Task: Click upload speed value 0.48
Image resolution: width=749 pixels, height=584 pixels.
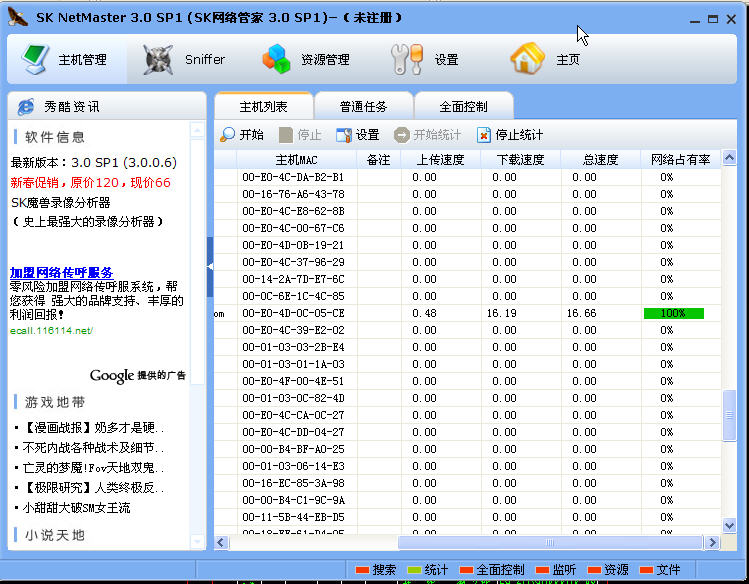Action: [424, 313]
